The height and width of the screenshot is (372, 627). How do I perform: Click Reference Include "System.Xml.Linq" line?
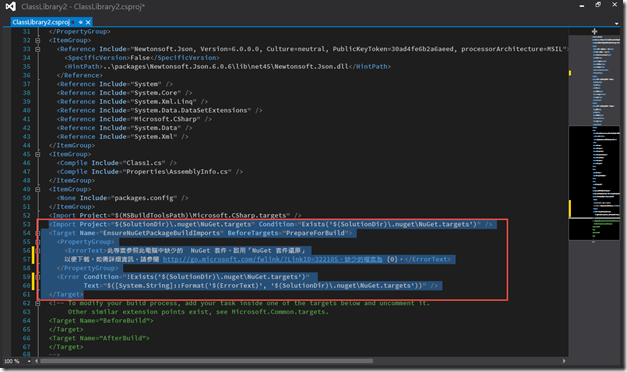[x=132, y=102]
